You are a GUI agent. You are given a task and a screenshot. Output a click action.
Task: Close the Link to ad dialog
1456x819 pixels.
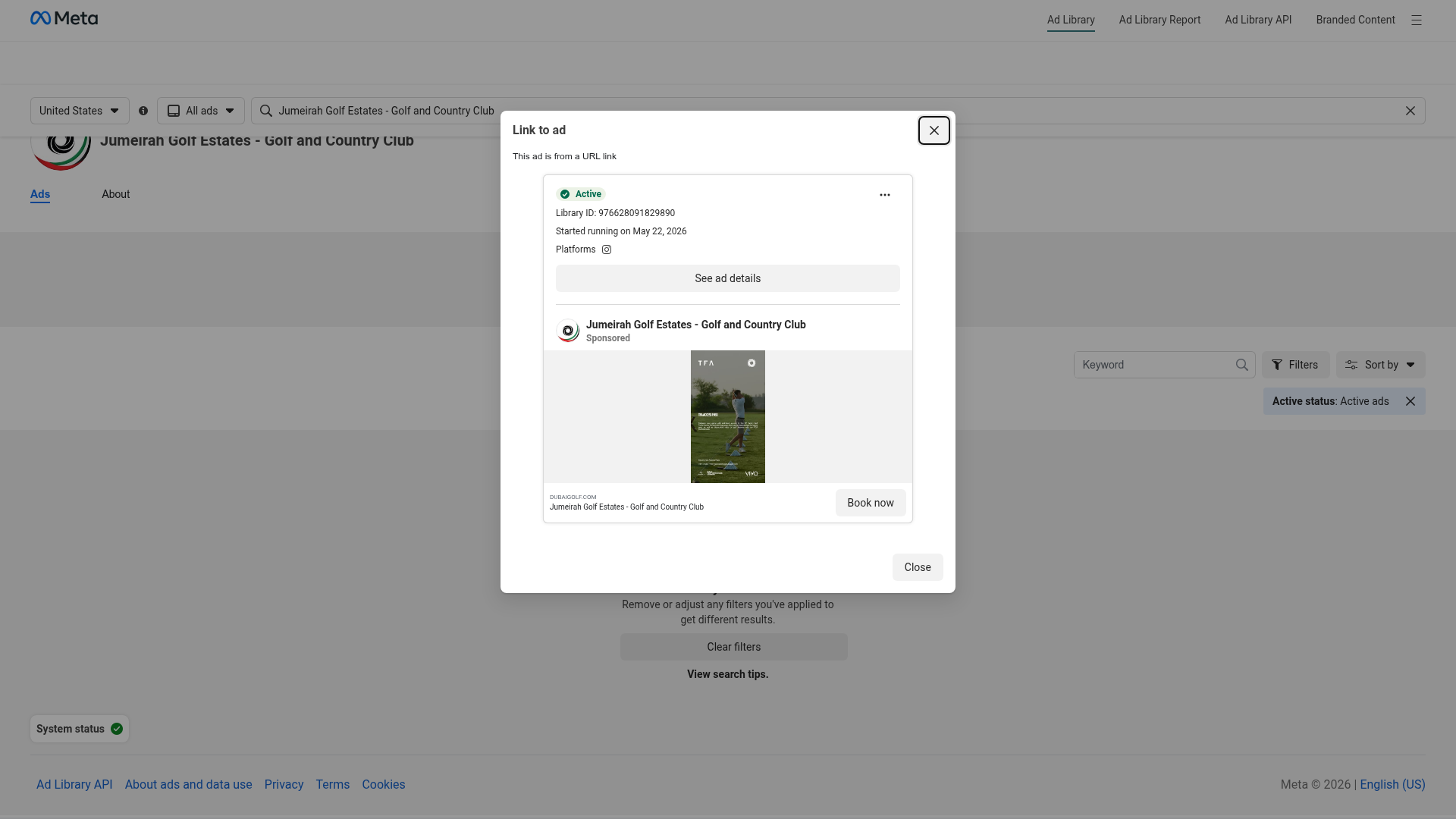(934, 130)
